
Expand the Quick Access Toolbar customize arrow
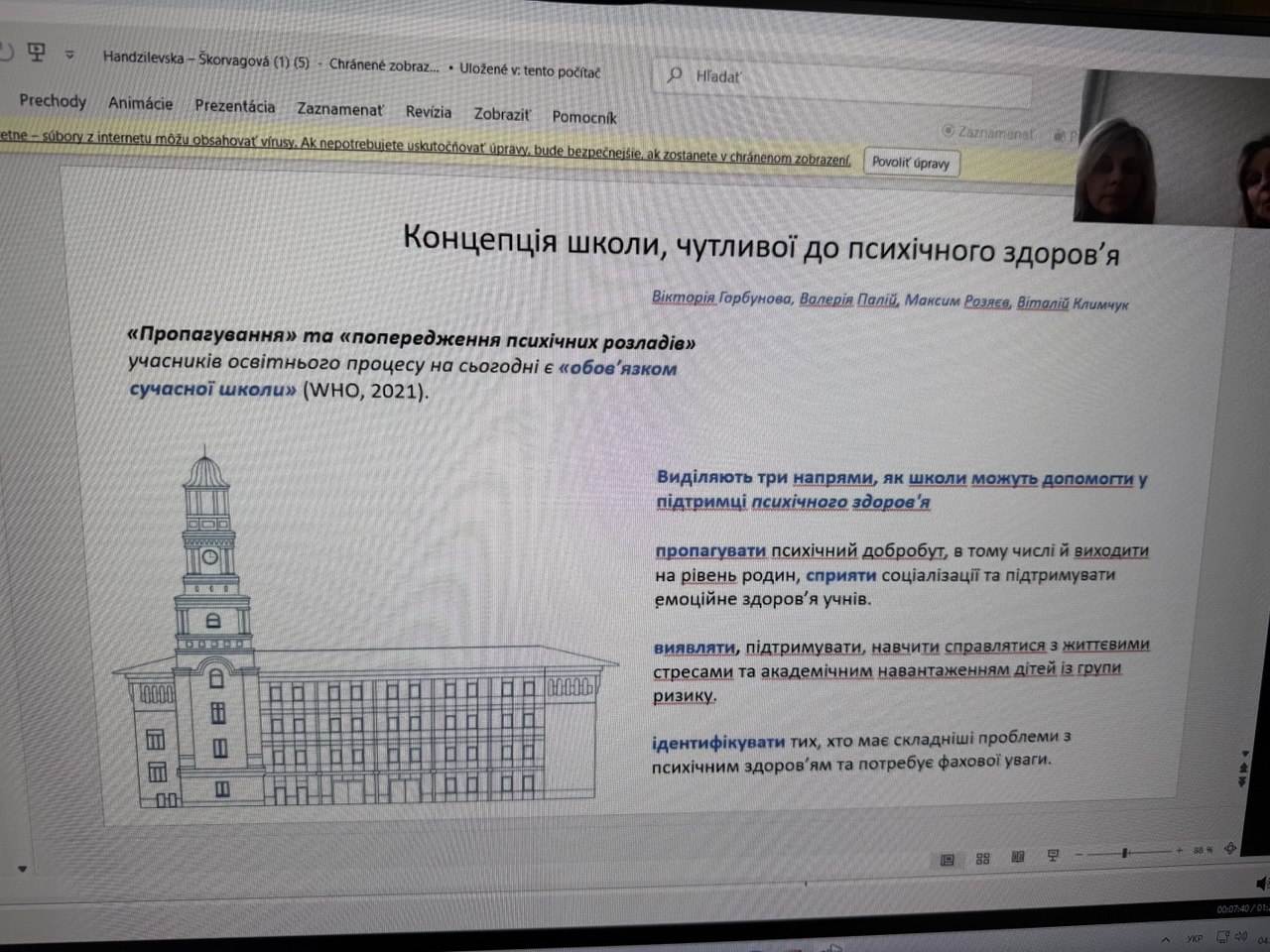pyautogui.click(x=69, y=55)
